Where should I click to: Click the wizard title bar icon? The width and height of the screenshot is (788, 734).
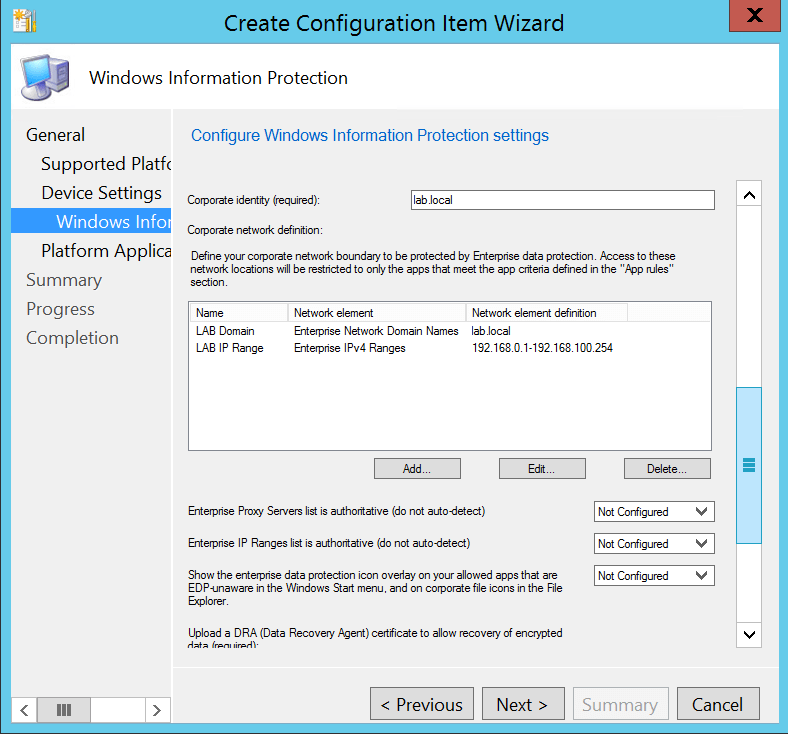pyautogui.click(x=25, y=21)
